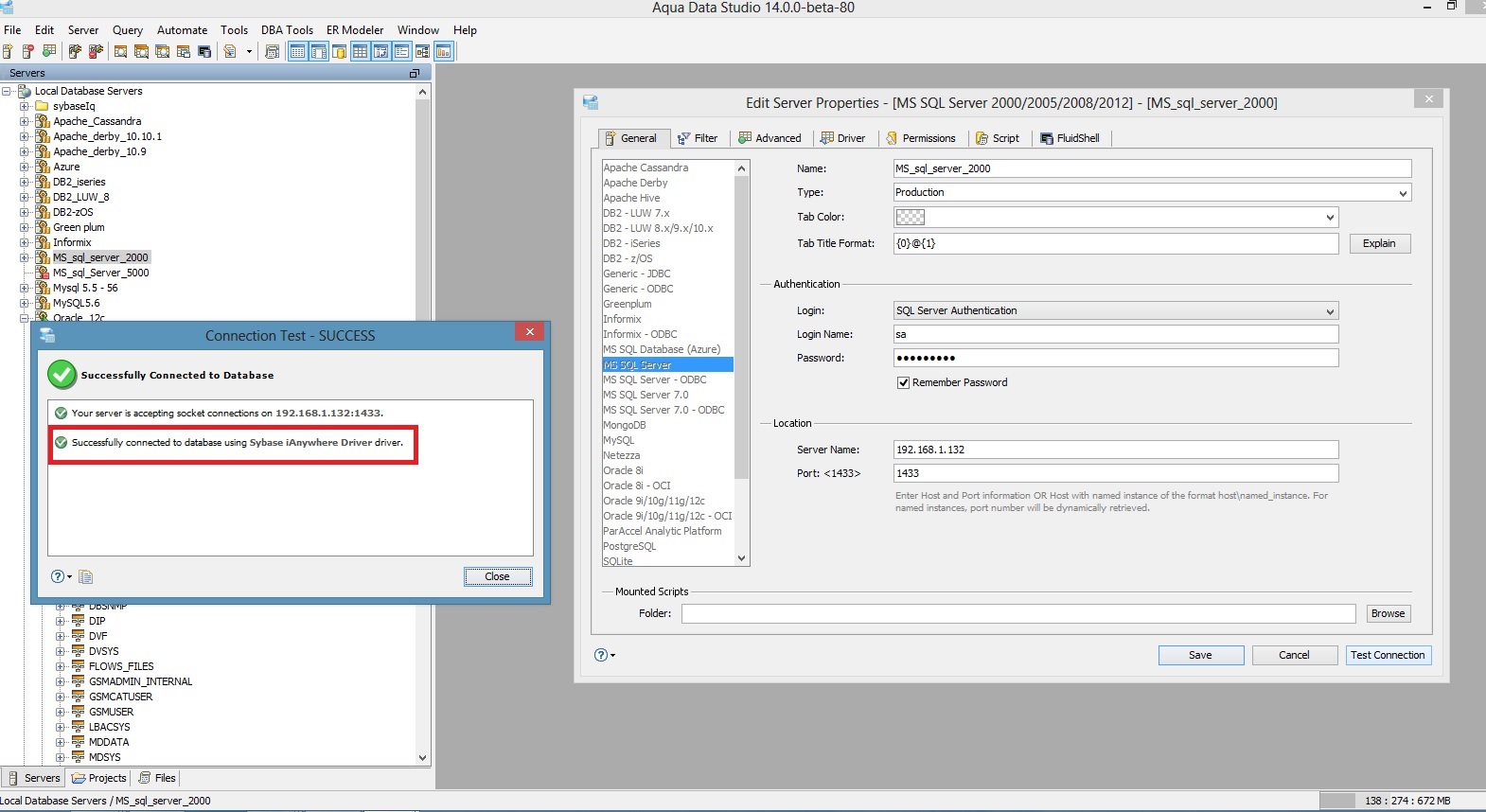
Task: Expand the Informix server node
Action: tap(25, 242)
